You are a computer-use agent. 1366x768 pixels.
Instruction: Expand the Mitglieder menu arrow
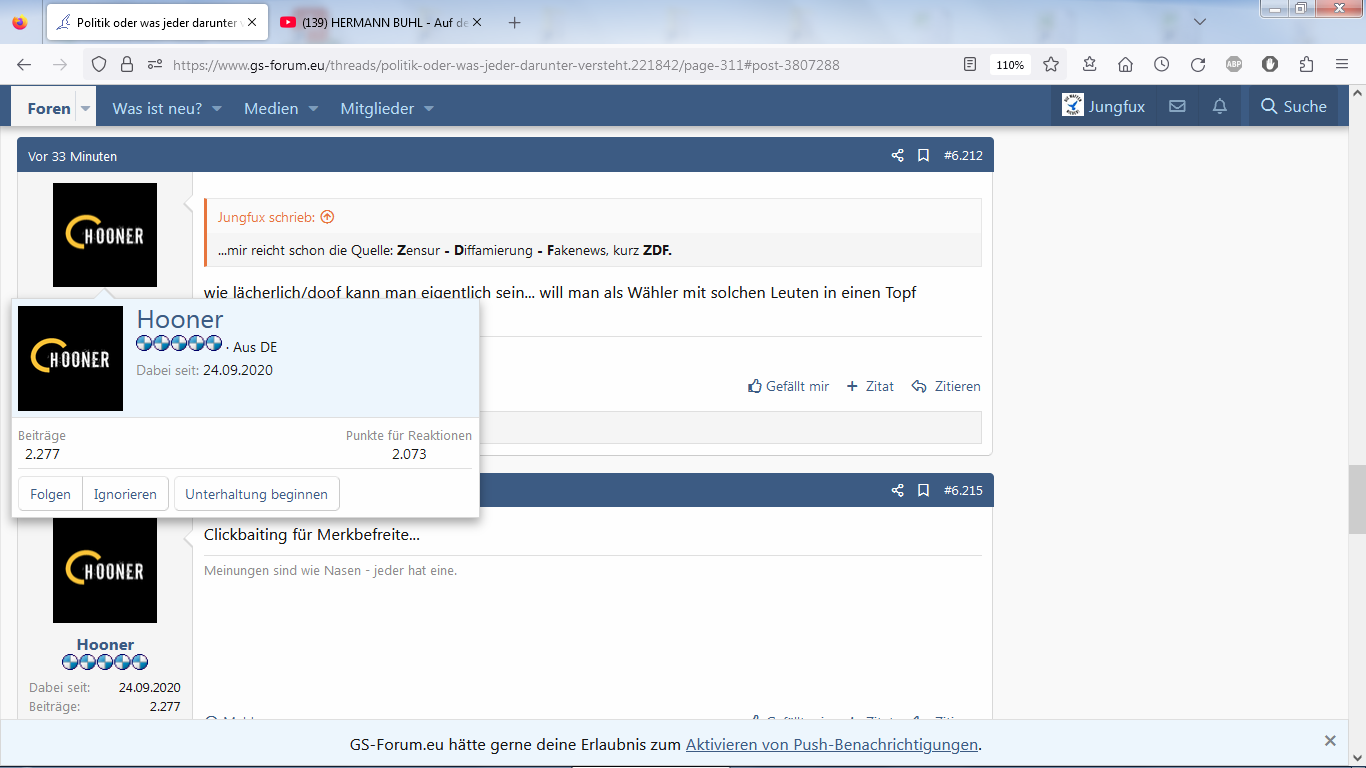(x=429, y=108)
